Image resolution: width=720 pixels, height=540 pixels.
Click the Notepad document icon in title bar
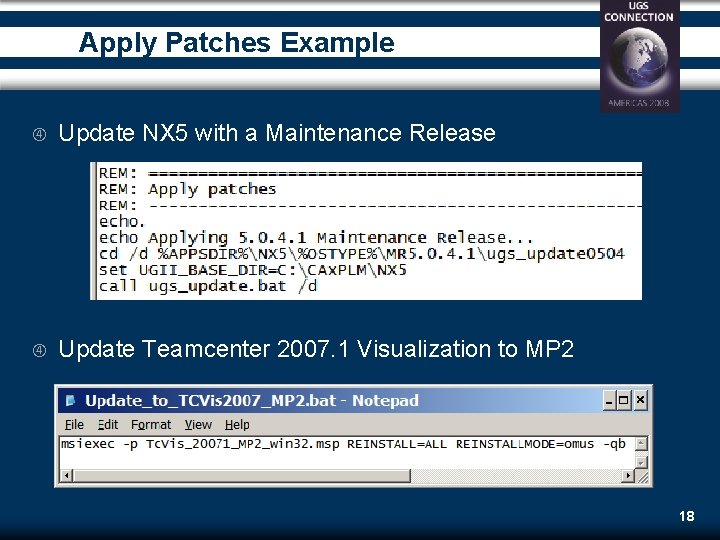pos(71,400)
